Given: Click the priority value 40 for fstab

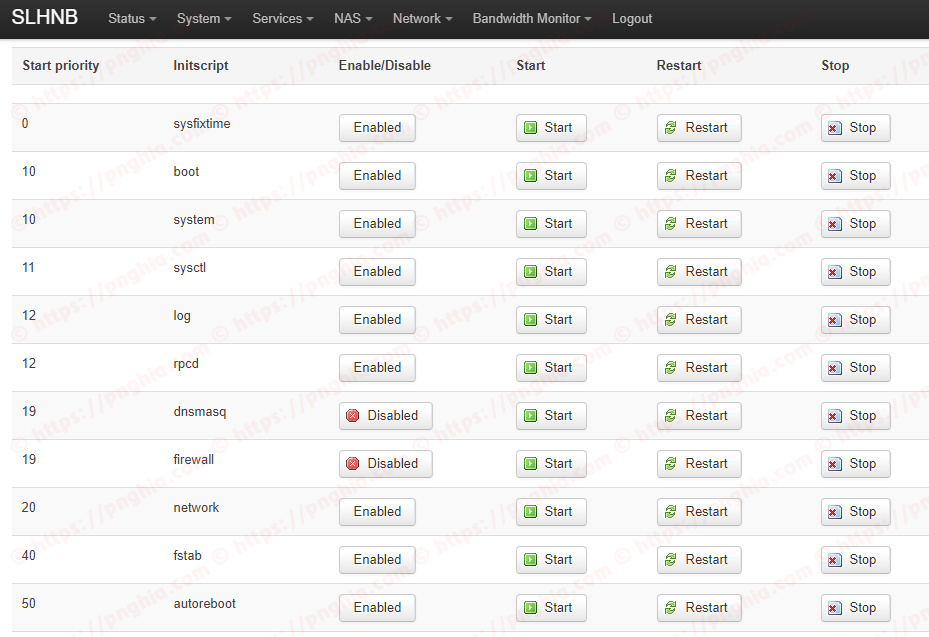Looking at the screenshot, I should coord(28,556).
